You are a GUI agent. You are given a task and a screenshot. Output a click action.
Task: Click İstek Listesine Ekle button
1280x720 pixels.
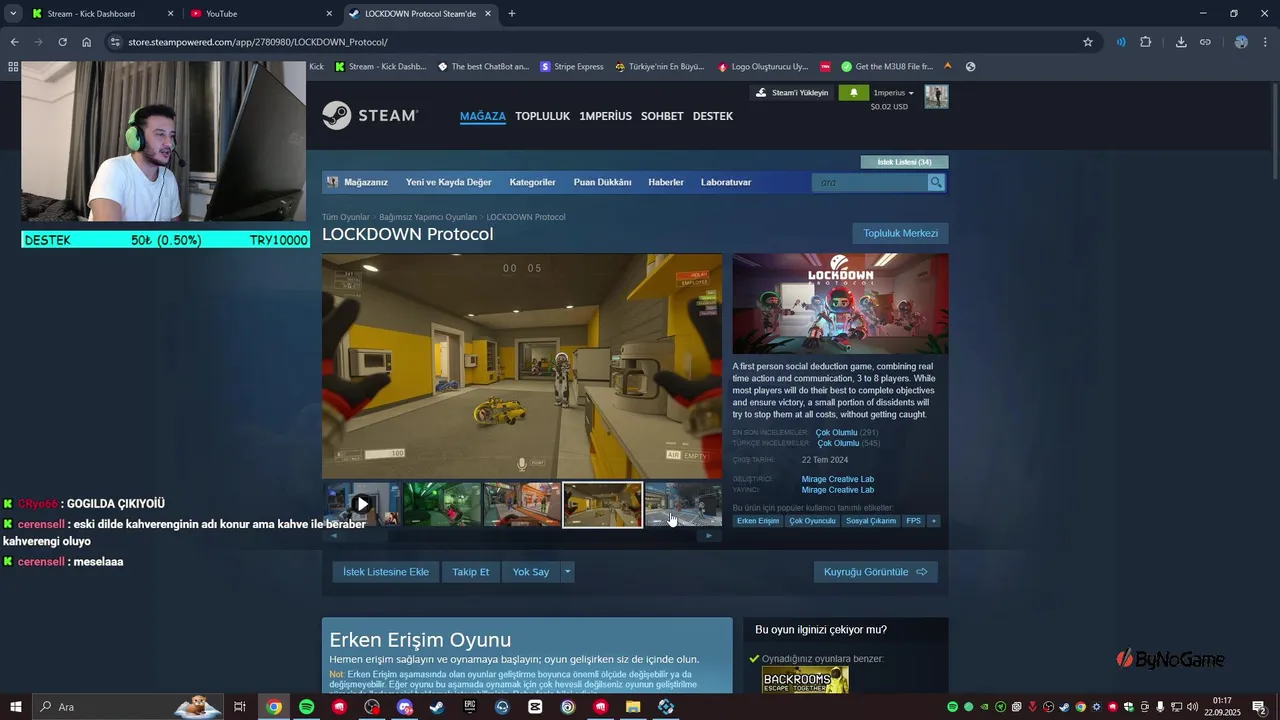coord(386,572)
